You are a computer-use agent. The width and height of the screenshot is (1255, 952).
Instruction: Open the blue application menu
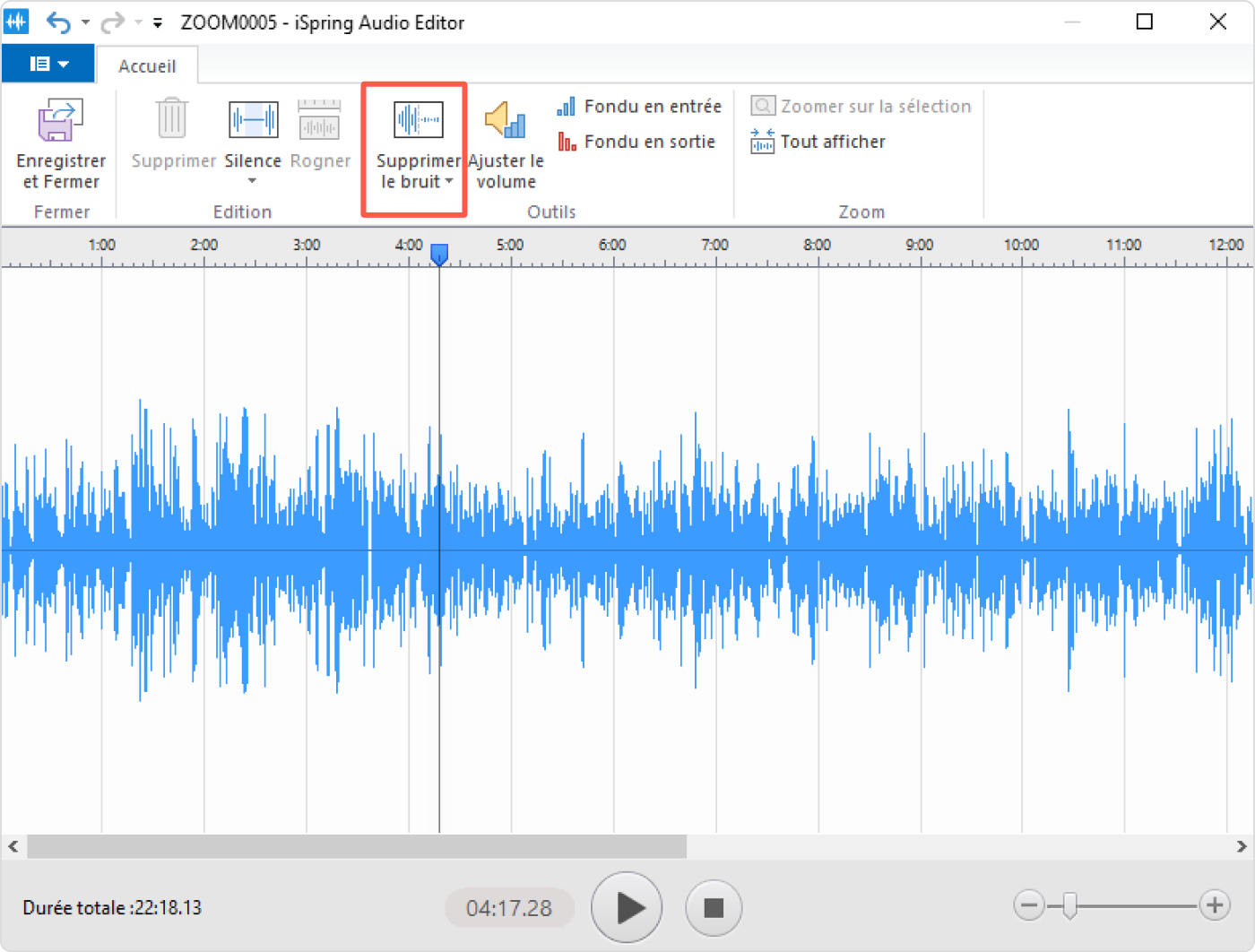click(x=48, y=63)
